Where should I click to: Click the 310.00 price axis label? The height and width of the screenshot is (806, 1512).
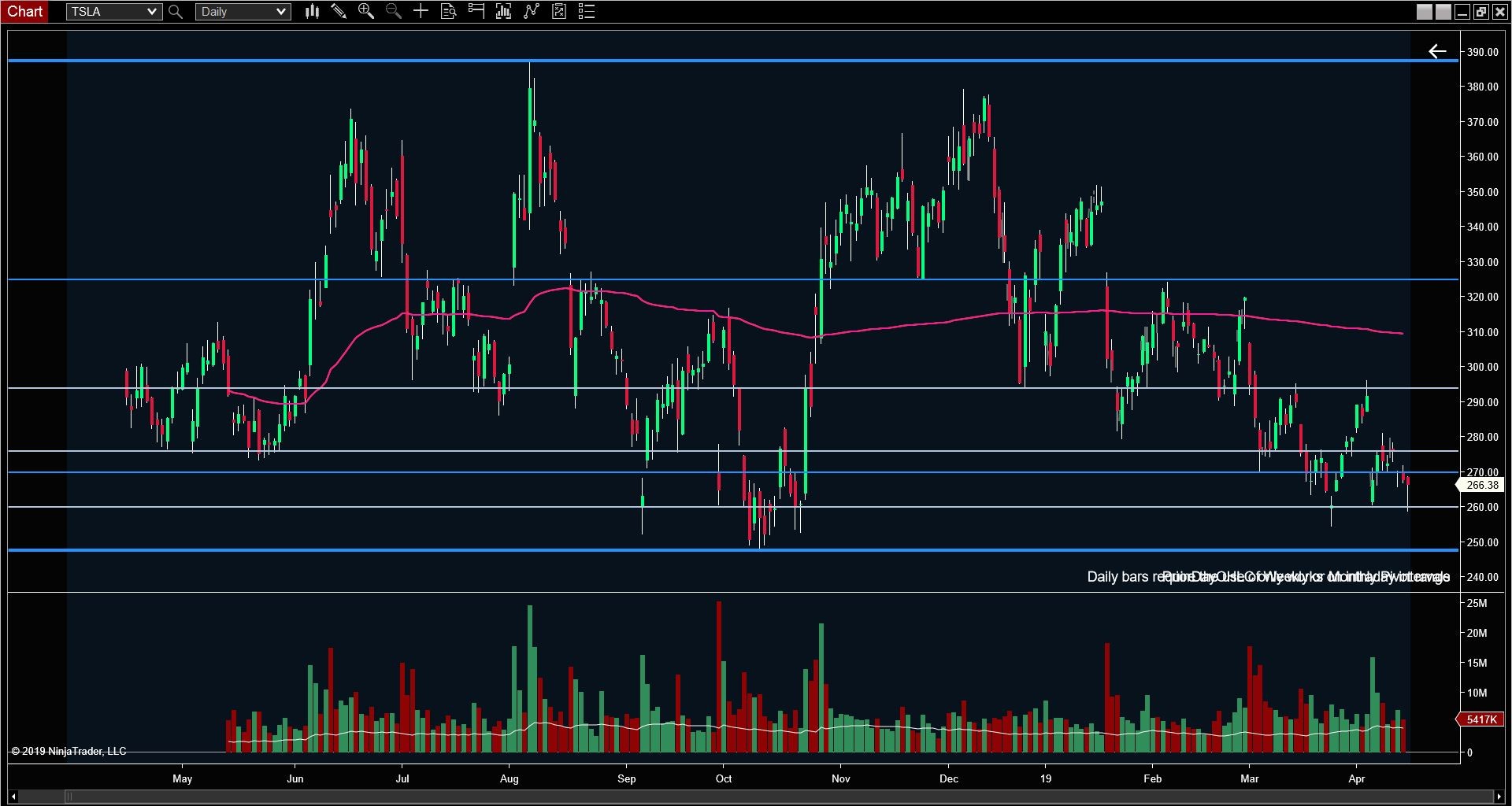1482,332
